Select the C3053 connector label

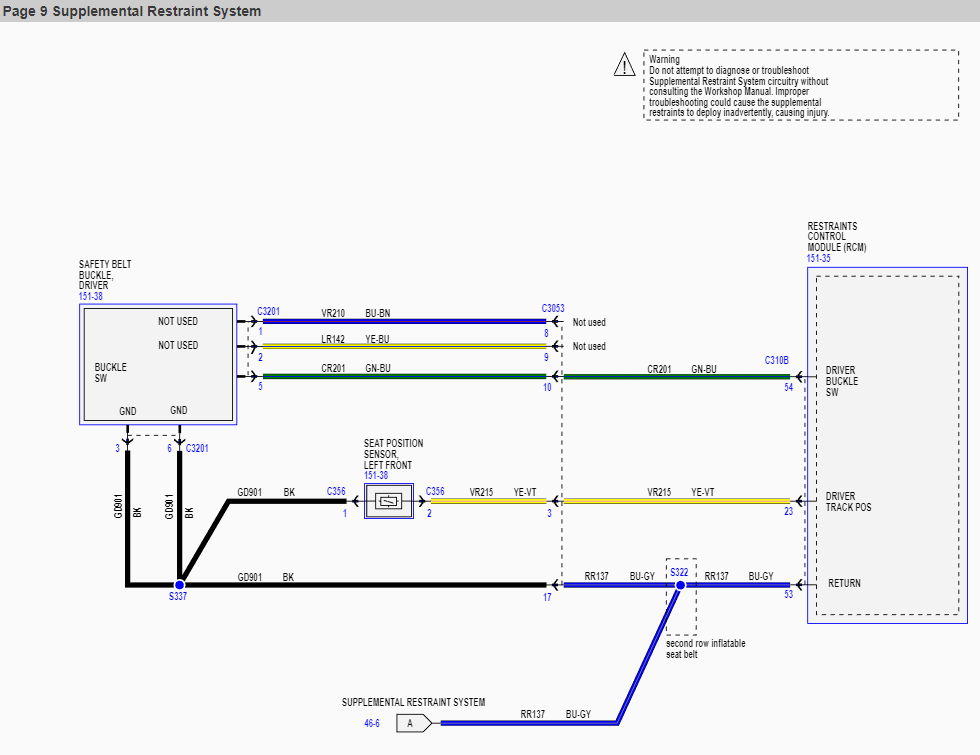(x=553, y=309)
